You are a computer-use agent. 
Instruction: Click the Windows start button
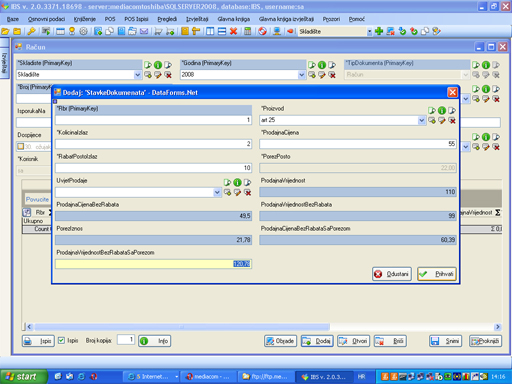point(23,377)
